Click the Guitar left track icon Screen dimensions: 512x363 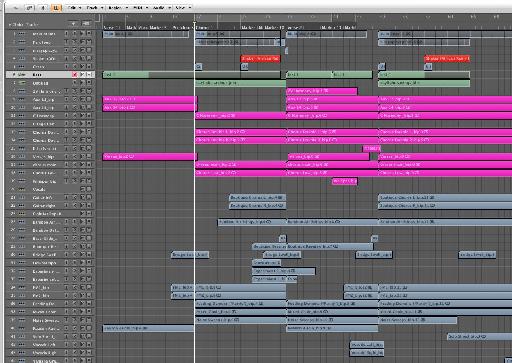click(22, 198)
